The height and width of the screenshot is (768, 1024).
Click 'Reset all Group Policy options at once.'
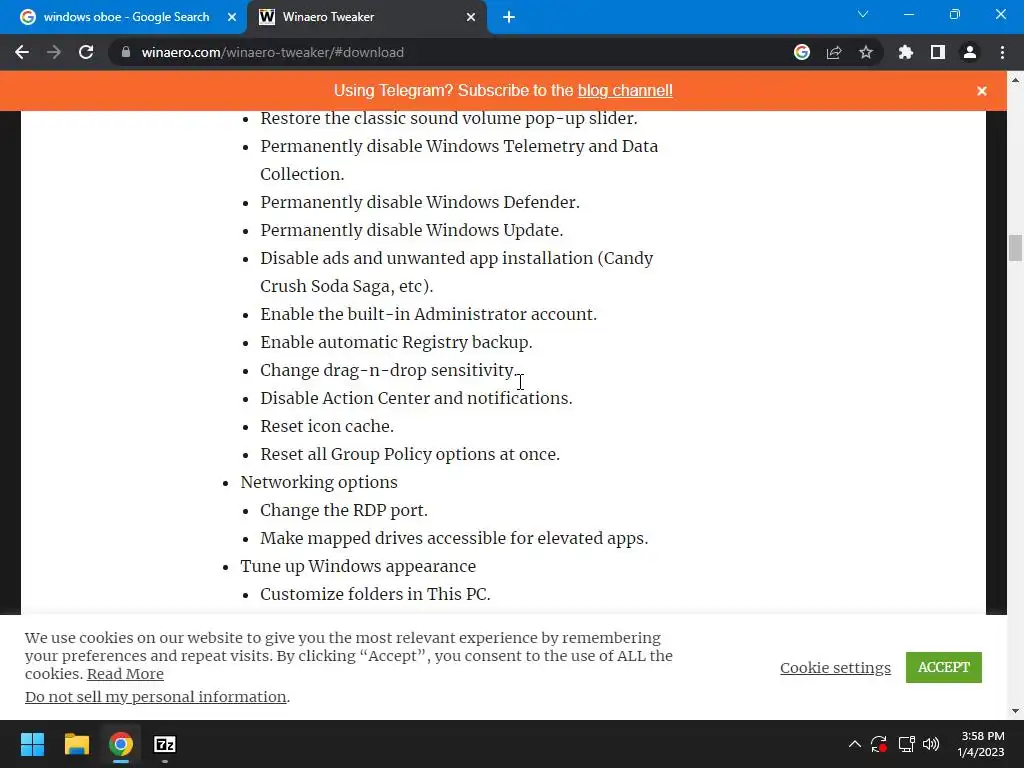[410, 455]
